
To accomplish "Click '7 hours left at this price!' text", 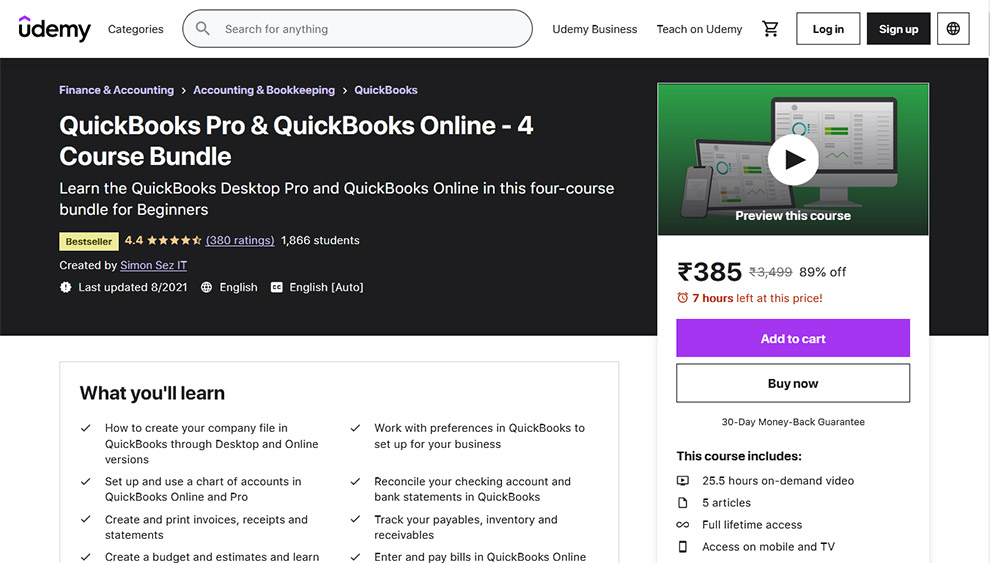I will (x=758, y=298).
